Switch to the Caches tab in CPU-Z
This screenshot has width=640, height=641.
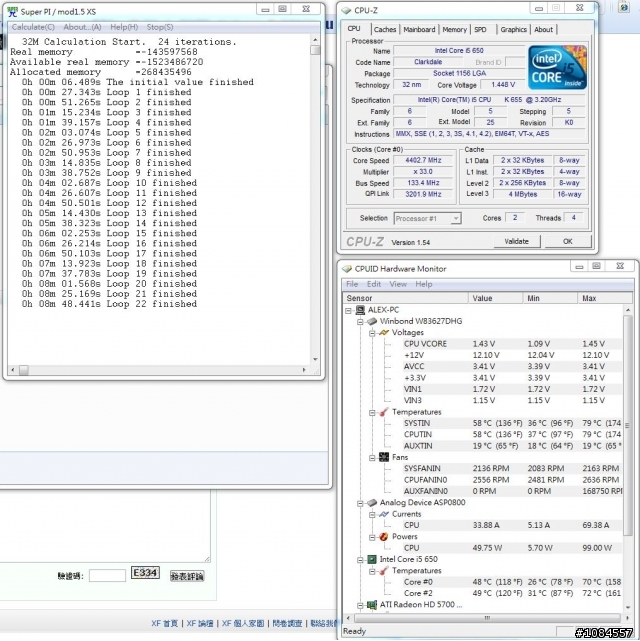click(x=385, y=29)
